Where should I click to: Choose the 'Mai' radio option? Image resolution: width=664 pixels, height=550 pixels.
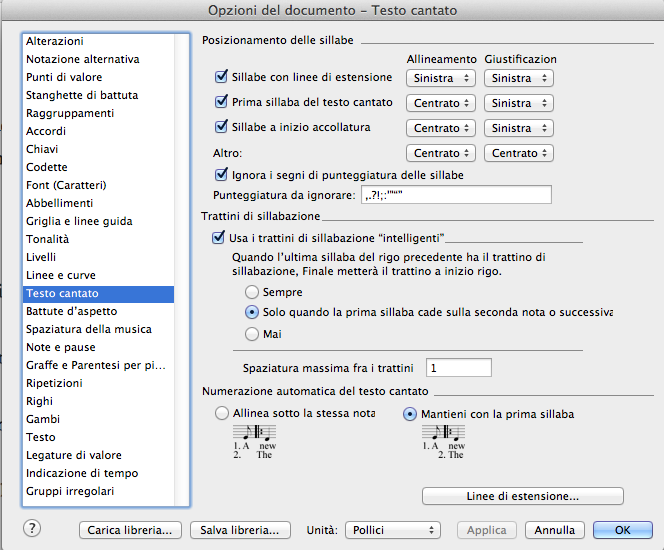pos(251,334)
